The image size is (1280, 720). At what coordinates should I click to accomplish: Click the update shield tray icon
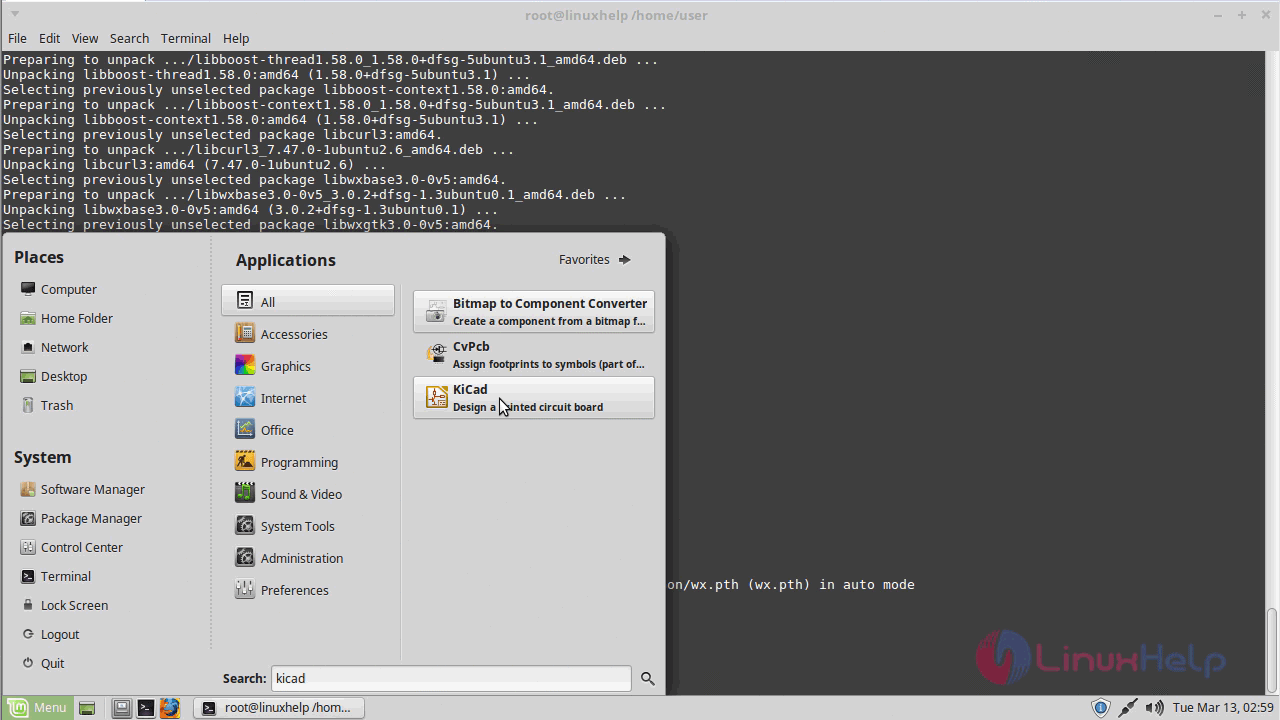pos(1101,708)
